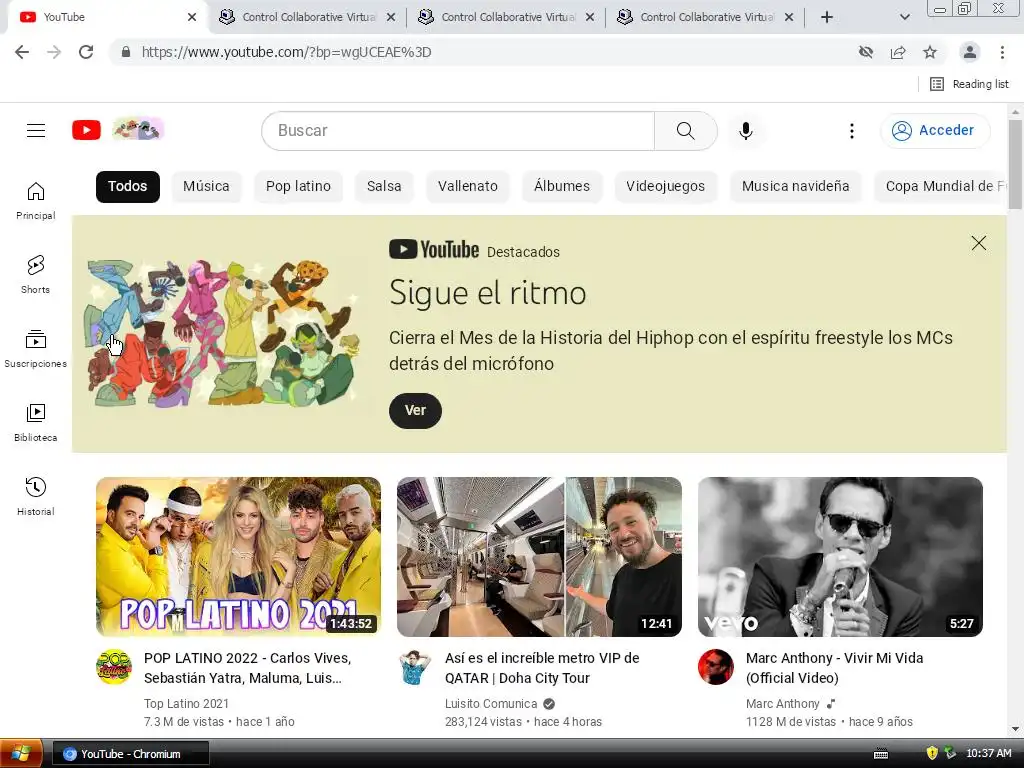1024x768 pixels.
Task: Switch to the first Control Collaborative tab
Action: click(307, 18)
